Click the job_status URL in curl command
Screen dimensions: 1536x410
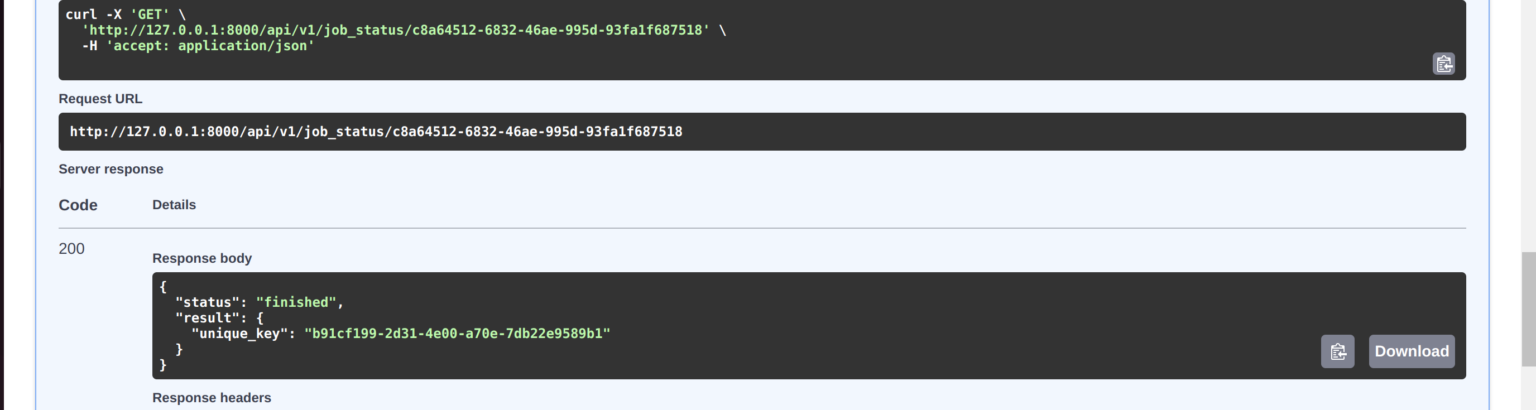[x=396, y=30]
